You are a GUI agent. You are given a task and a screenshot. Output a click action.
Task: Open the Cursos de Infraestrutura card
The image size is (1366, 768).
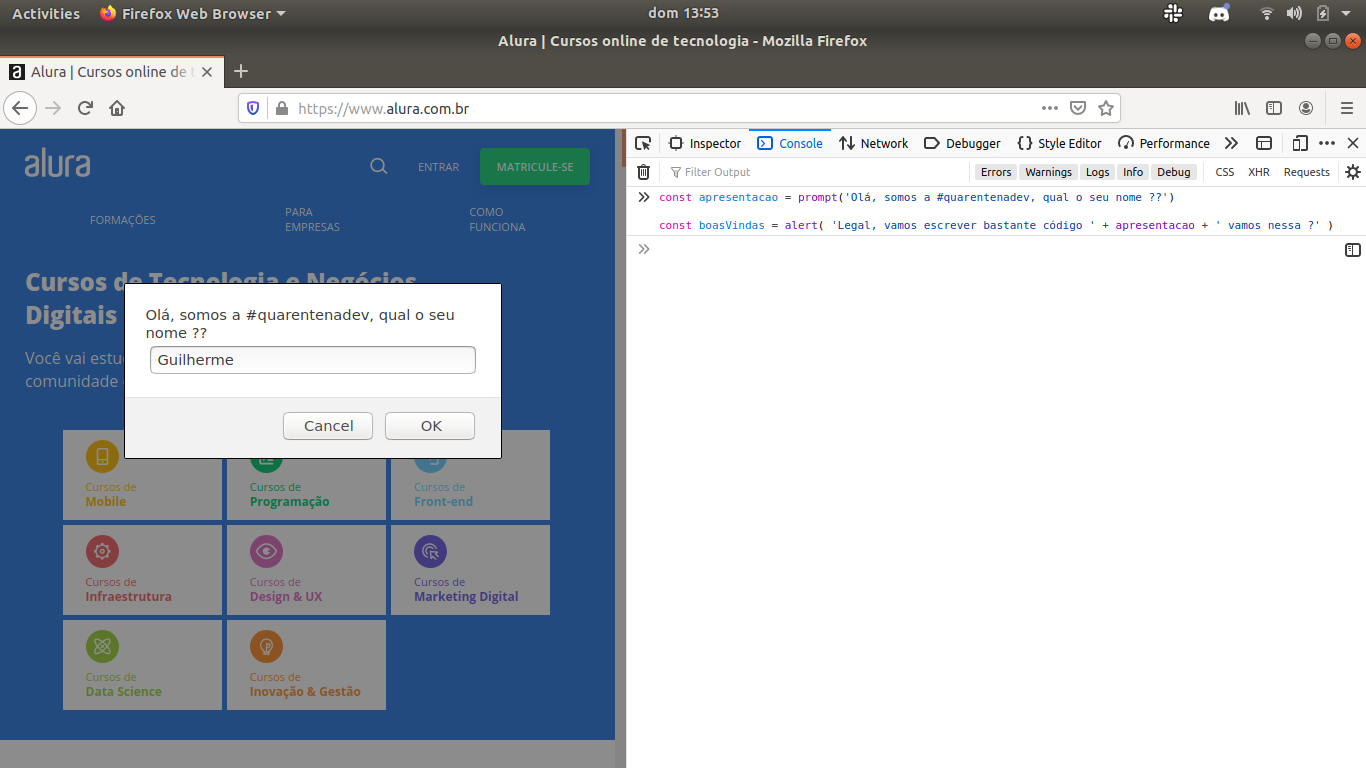[x=142, y=570]
